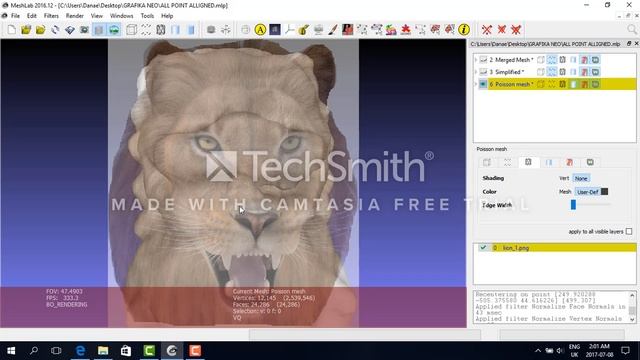Switch to the last green tab in render panel
This screenshot has height=360, width=640.
coord(590,162)
